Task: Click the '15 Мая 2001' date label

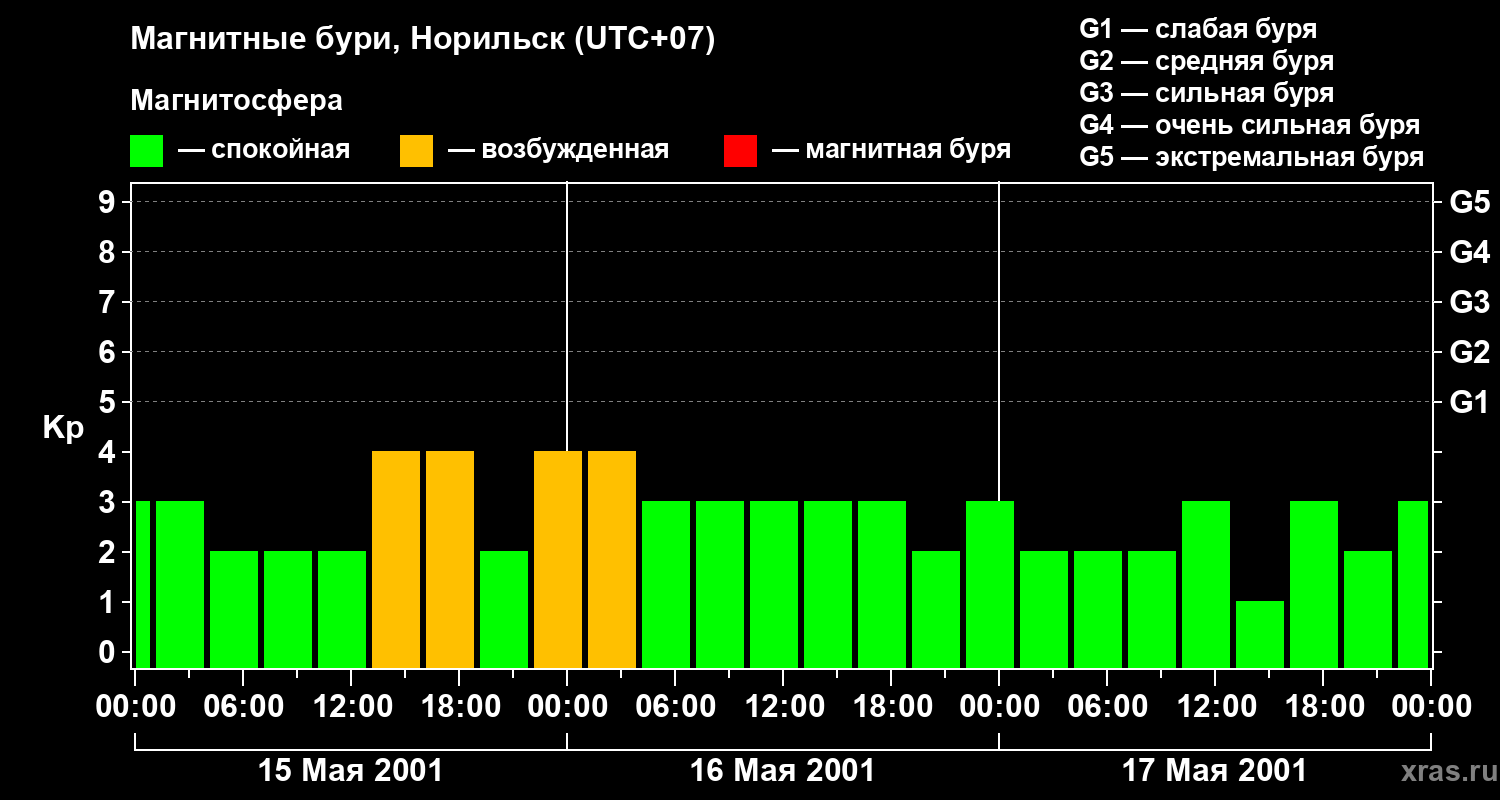Action: point(350,771)
